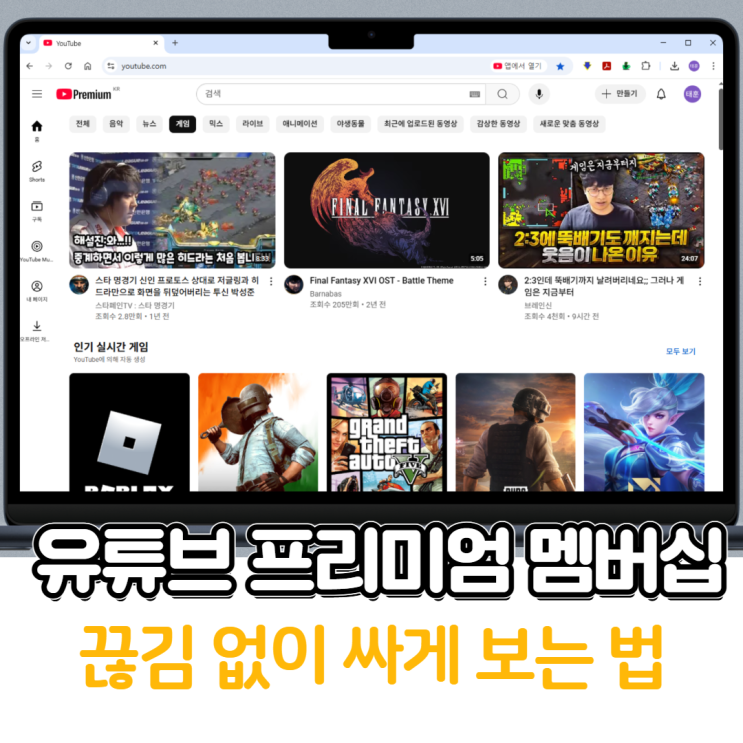
Task: Select the 음악 filter chip
Action: [116, 124]
